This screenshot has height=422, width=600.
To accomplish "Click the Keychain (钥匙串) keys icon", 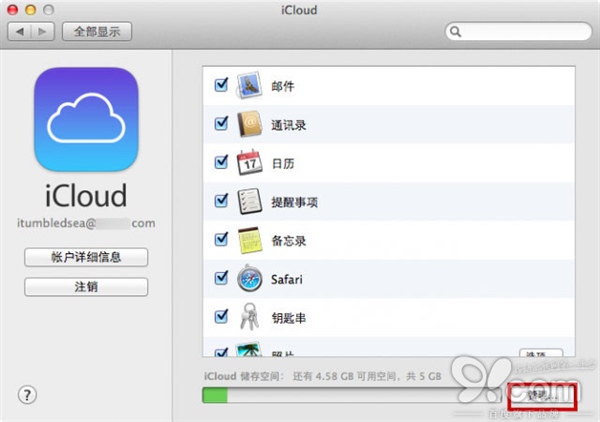I will [x=248, y=317].
